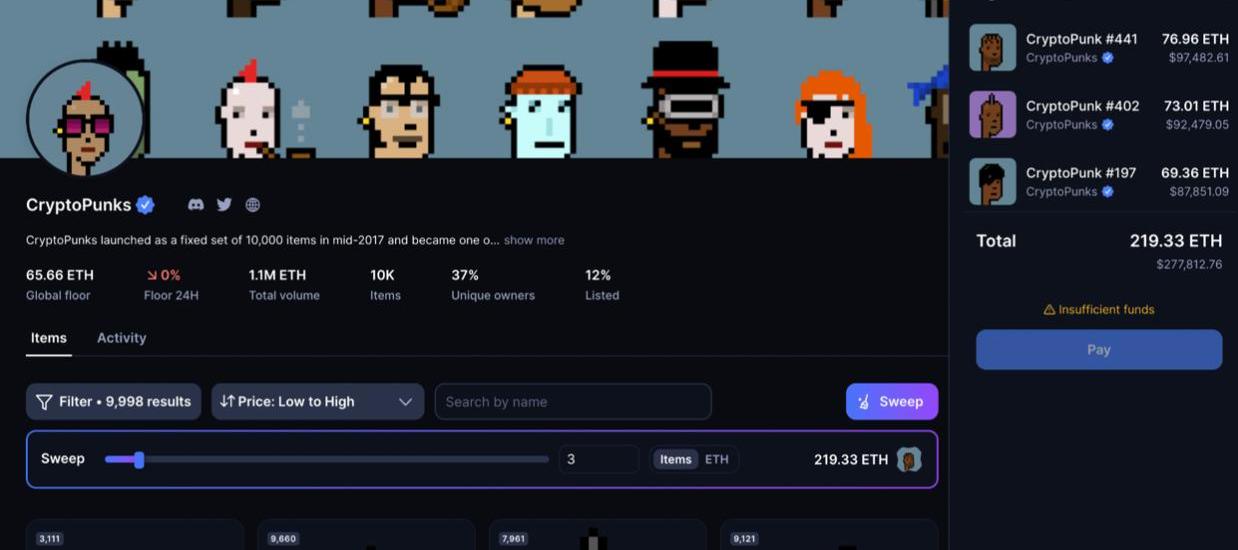This screenshot has height=550, width=1238.
Task: Click the CryptoPunks collection title
Action: [x=79, y=205]
